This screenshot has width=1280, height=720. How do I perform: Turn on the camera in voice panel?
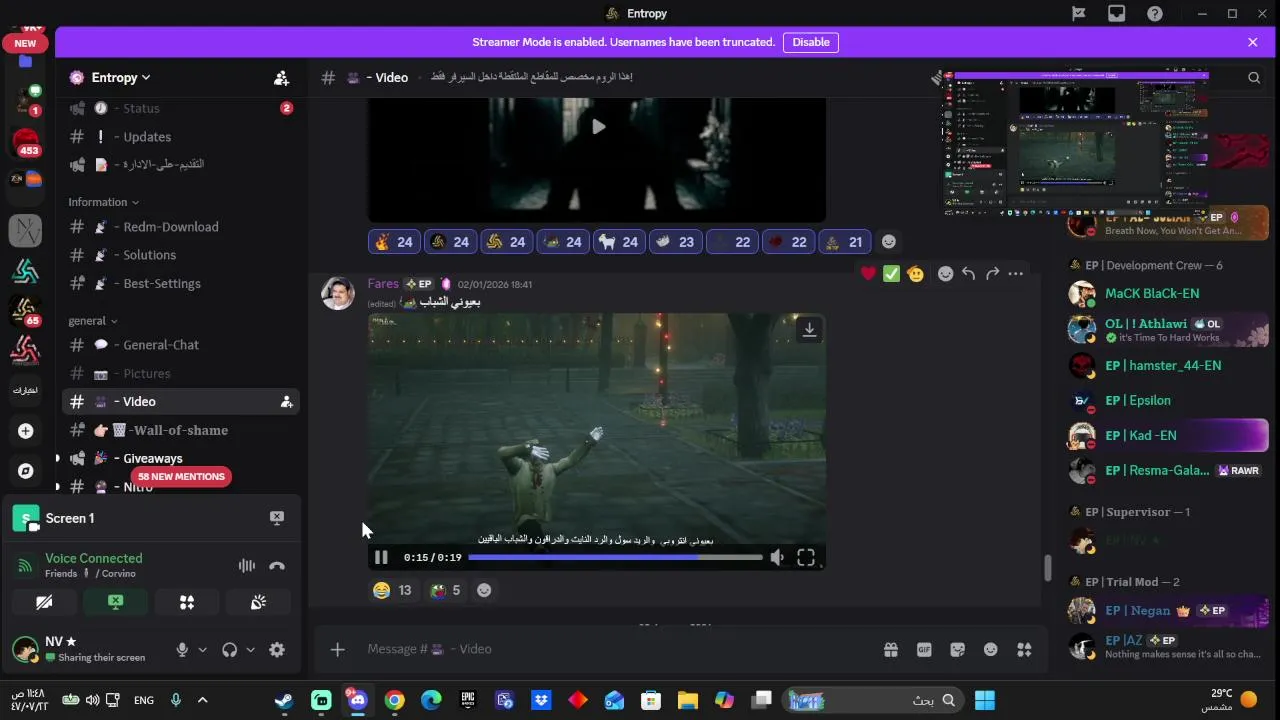(x=44, y=602)
